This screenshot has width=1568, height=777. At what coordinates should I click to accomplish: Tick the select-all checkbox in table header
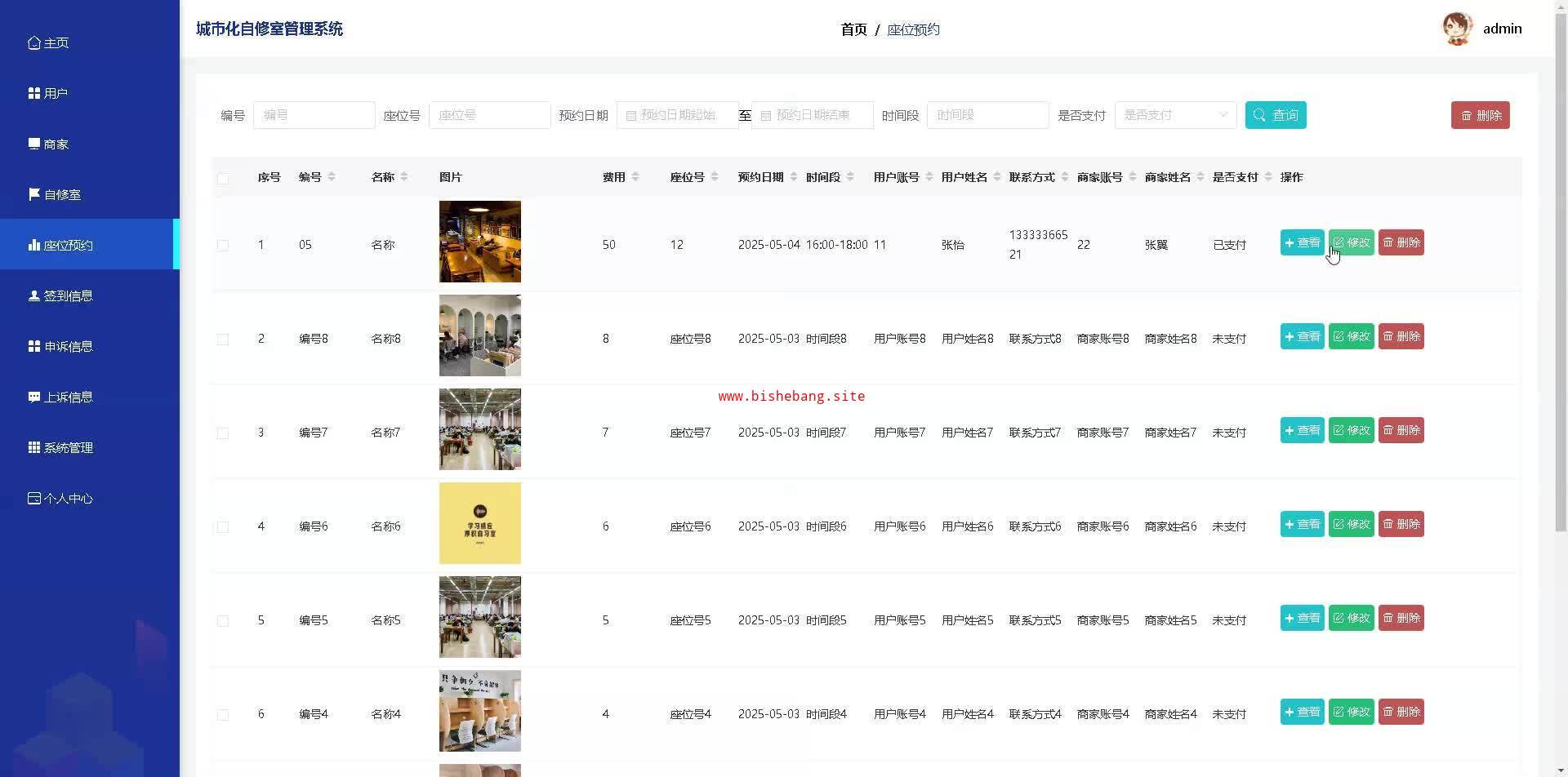click(223, 178)
